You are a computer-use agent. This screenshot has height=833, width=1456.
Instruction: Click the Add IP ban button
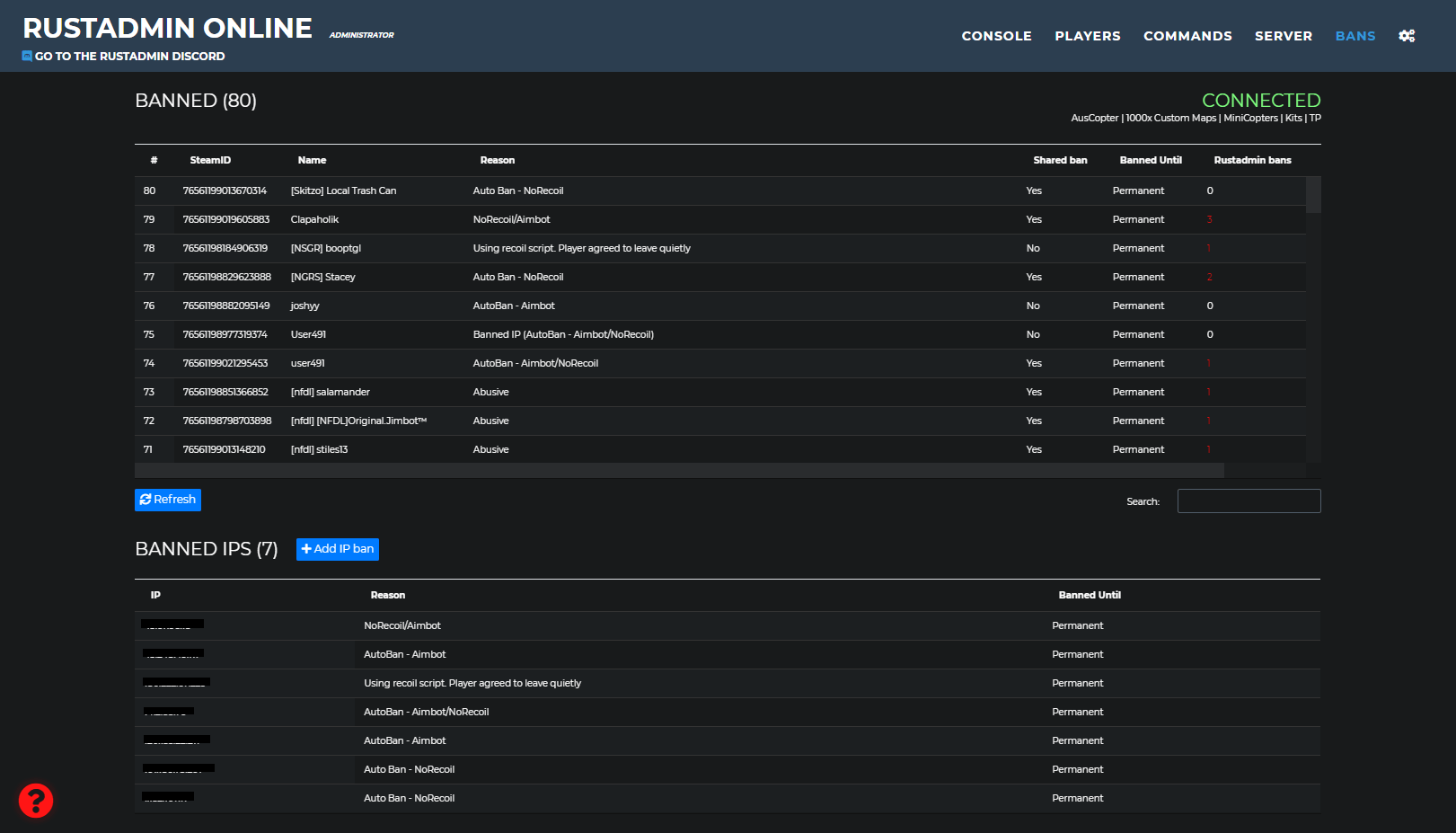(337, 549)
